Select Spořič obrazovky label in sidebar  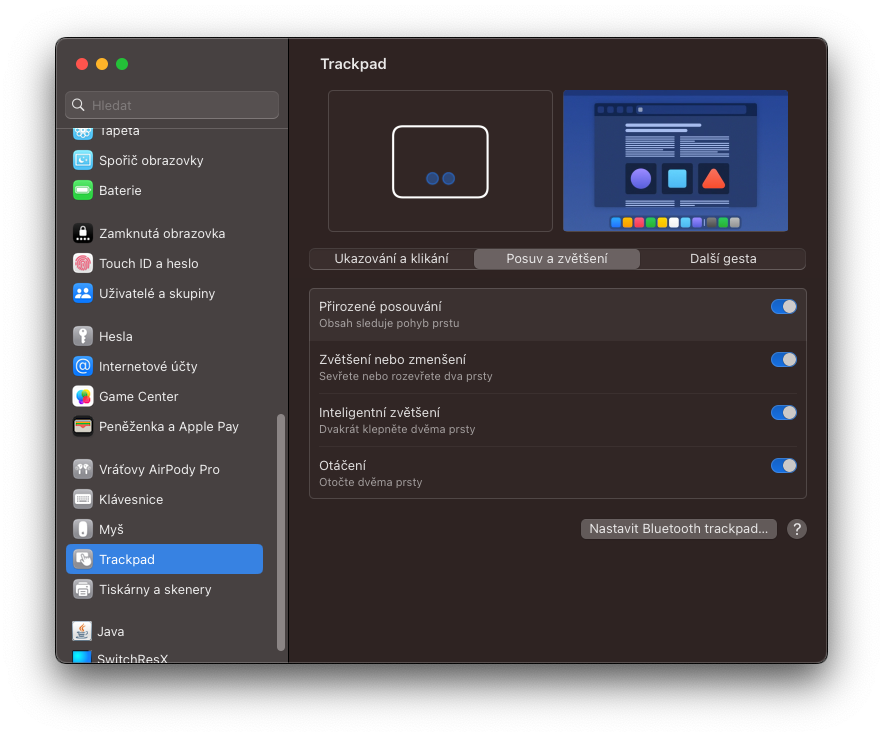tap(151, 160)
